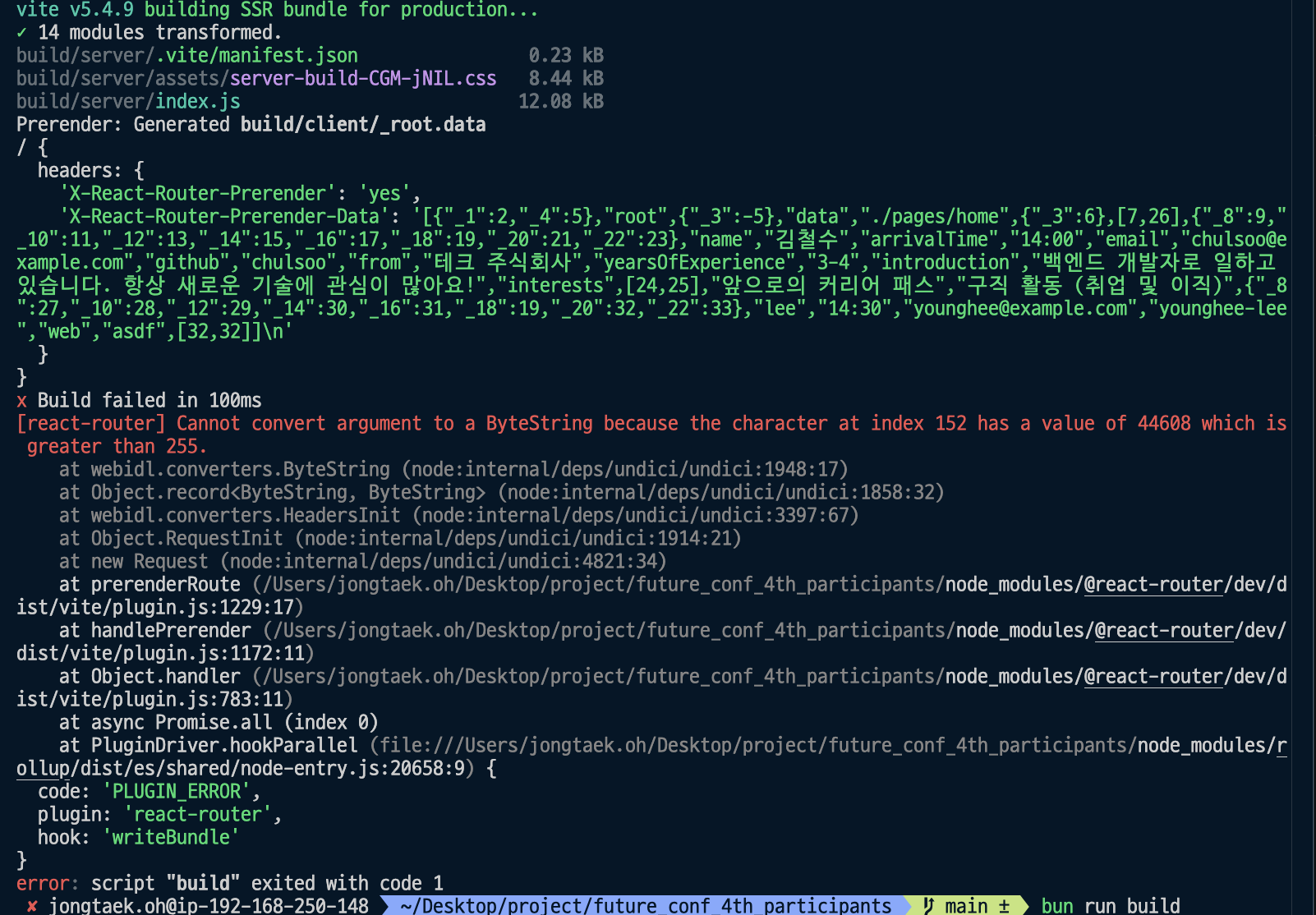This screenshot has width=1316, height=915.
Task: Click the build/client/_root.data path text
Action: pyautogui.click(x=363, y=125)
